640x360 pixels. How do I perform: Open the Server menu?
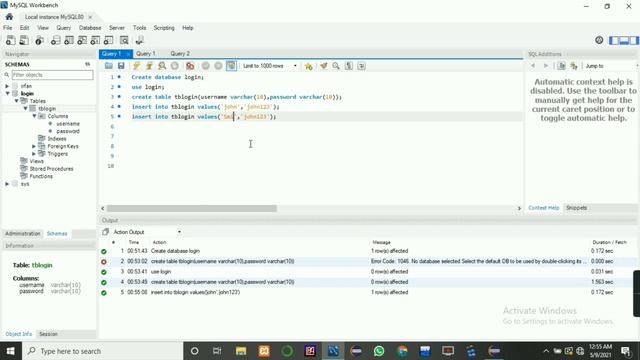coord(117,28)
